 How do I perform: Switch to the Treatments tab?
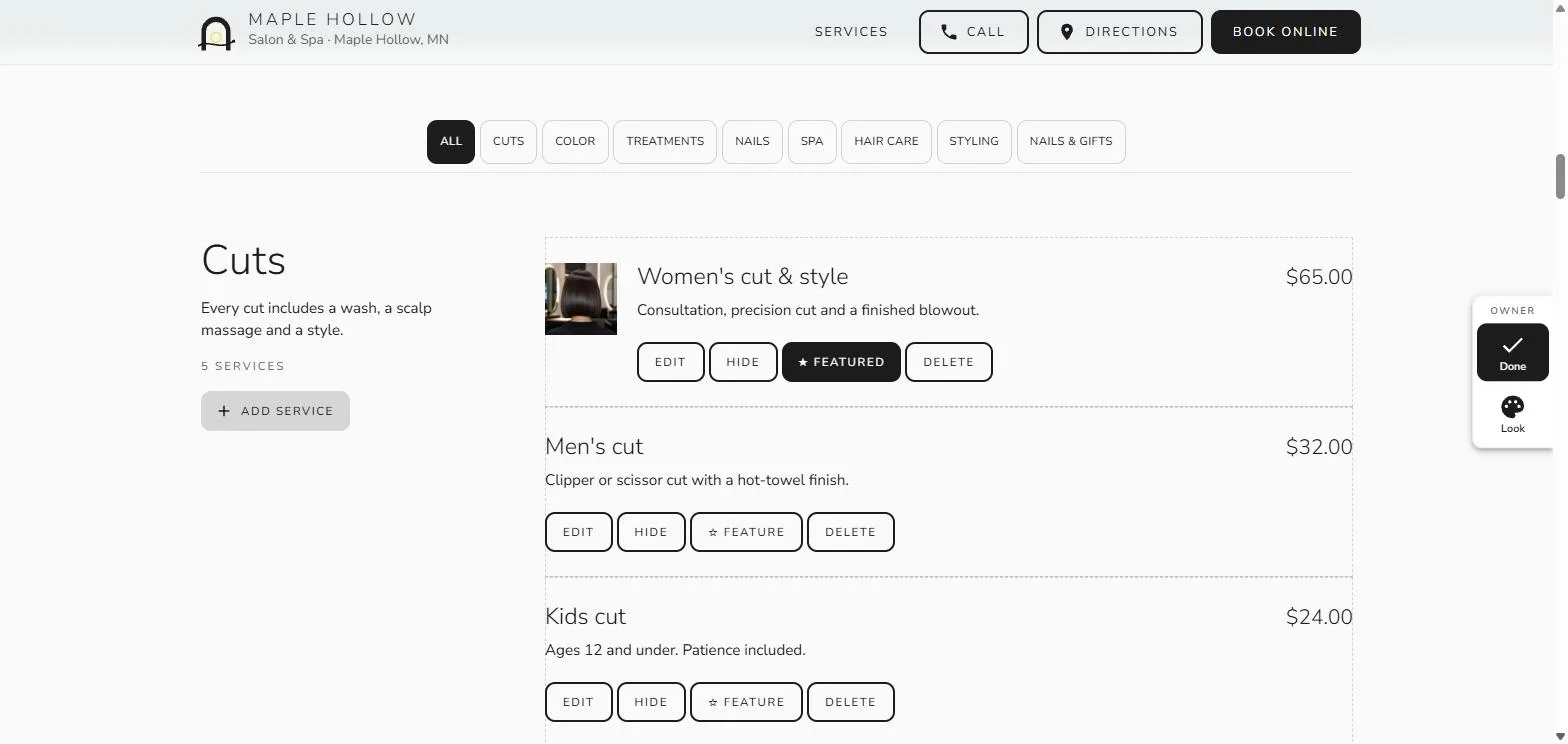(x=665, y=141)
